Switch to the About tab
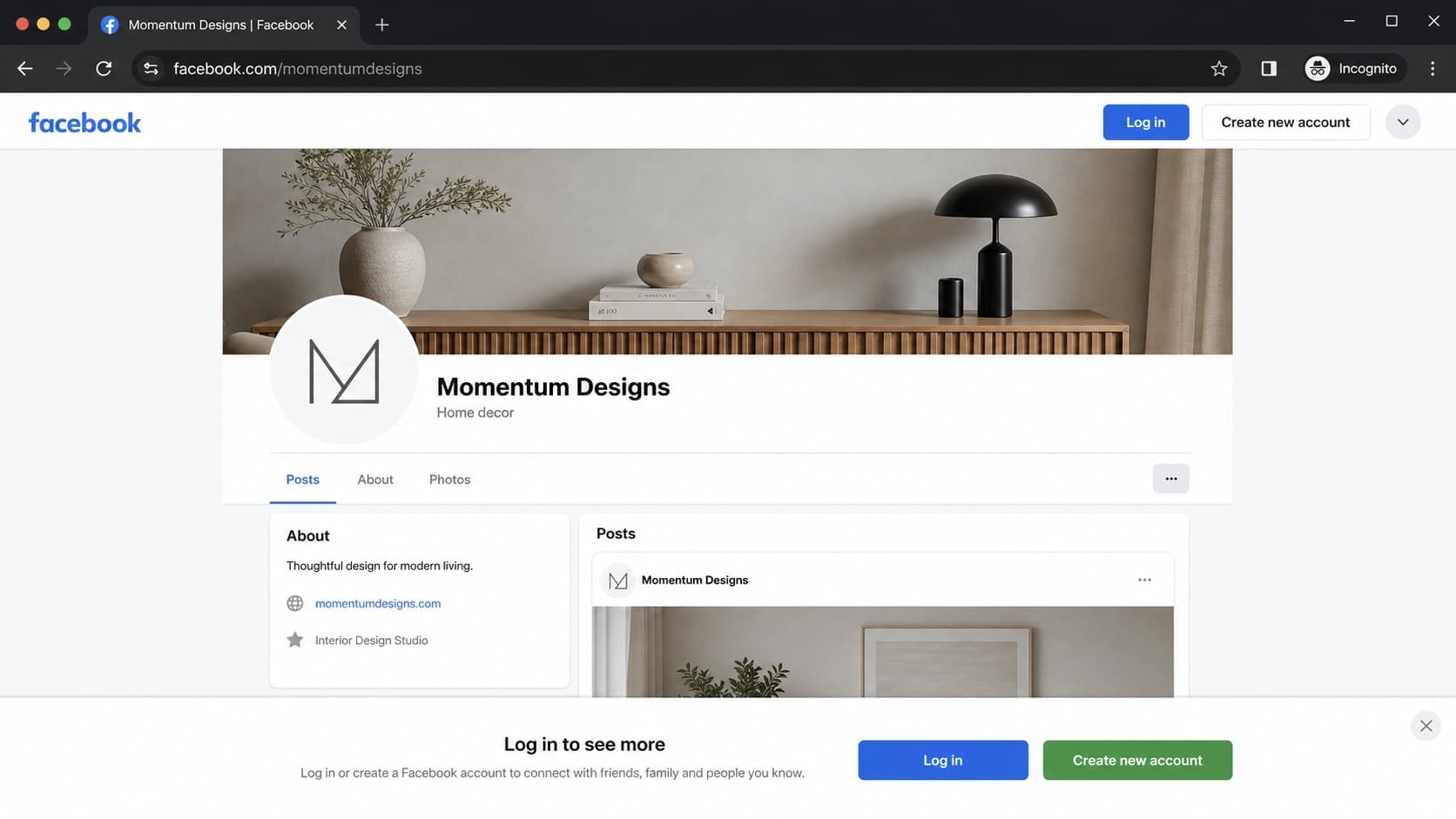 pyautogui.click(x=375, y=480)
